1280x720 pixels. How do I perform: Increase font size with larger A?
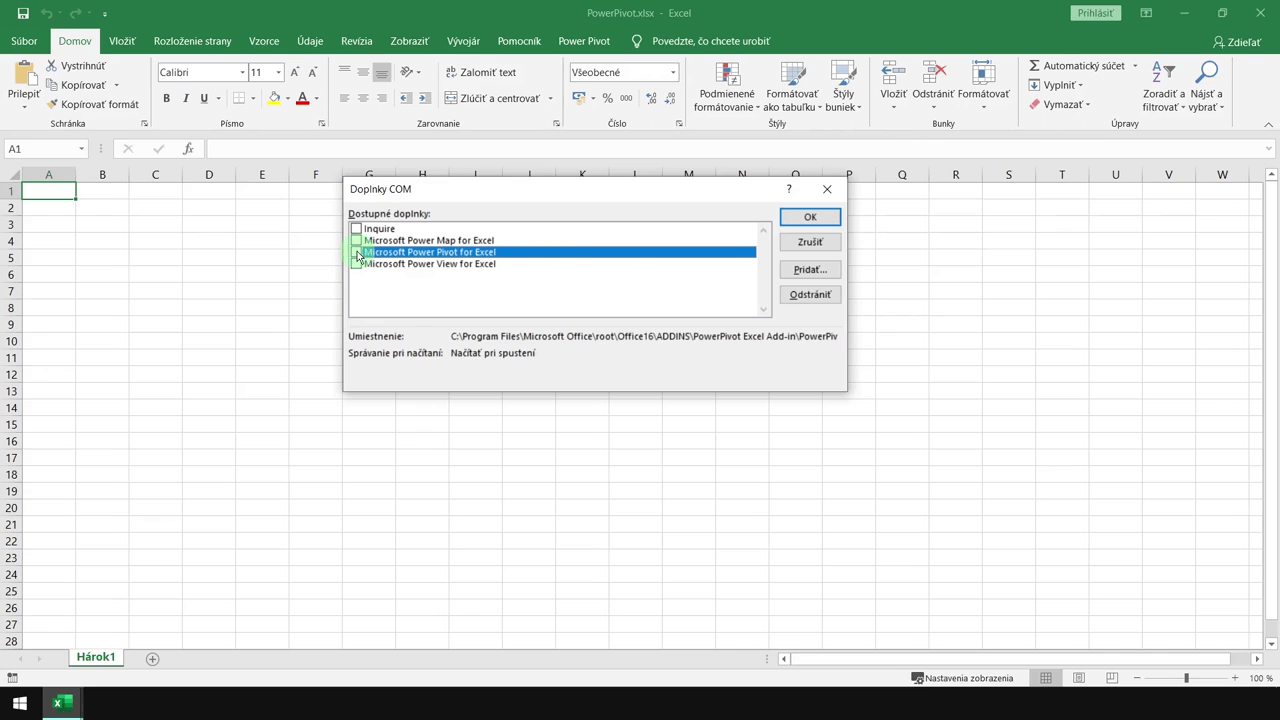tap(295, 72)
